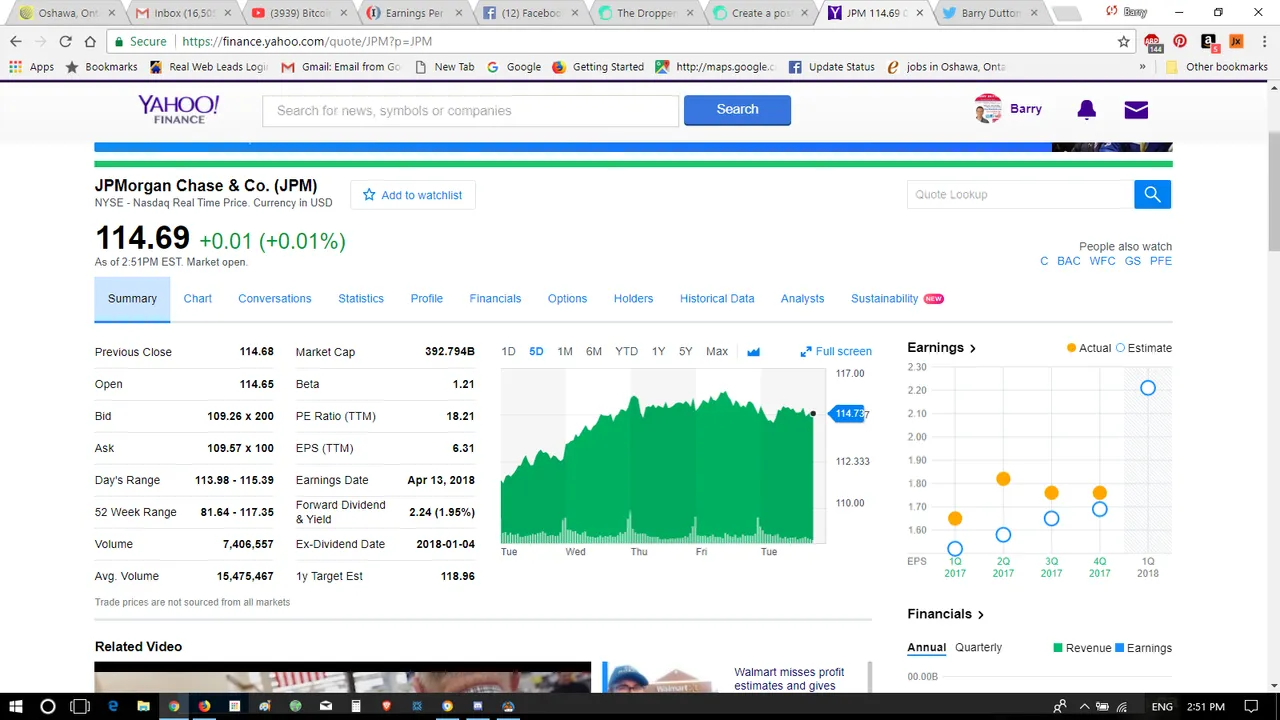Click the Yahoo Finance logo
The image size is (1280, 720).
click(178, 109)
